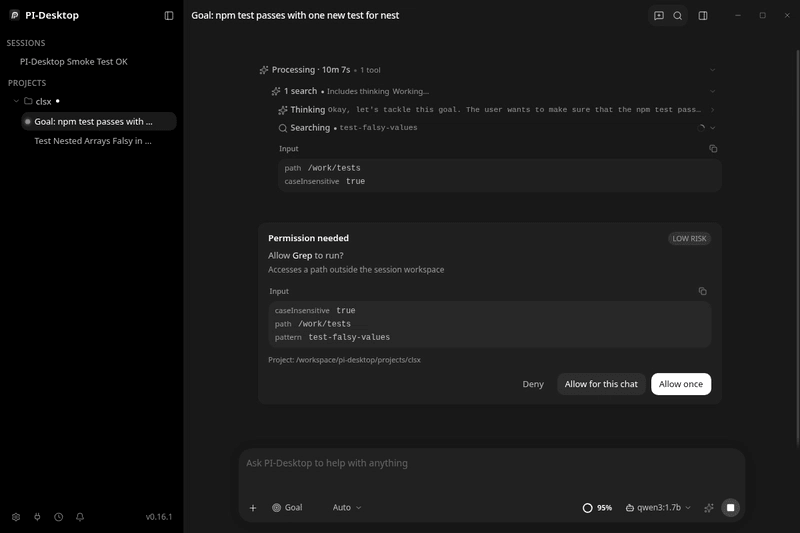Open clsx project folder
Viewport: 800px width, 533px height.
38,101
